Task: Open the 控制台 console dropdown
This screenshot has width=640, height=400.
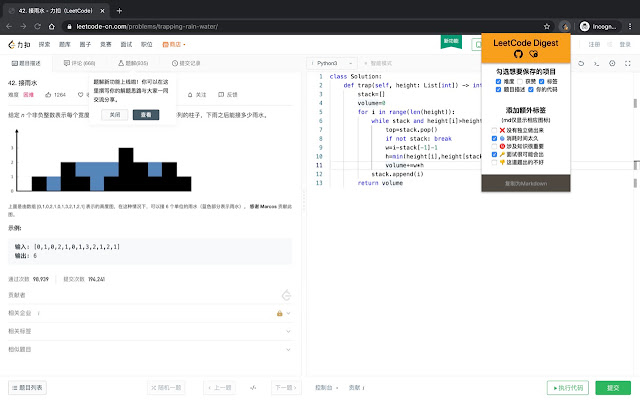Action: pos(327,388)
